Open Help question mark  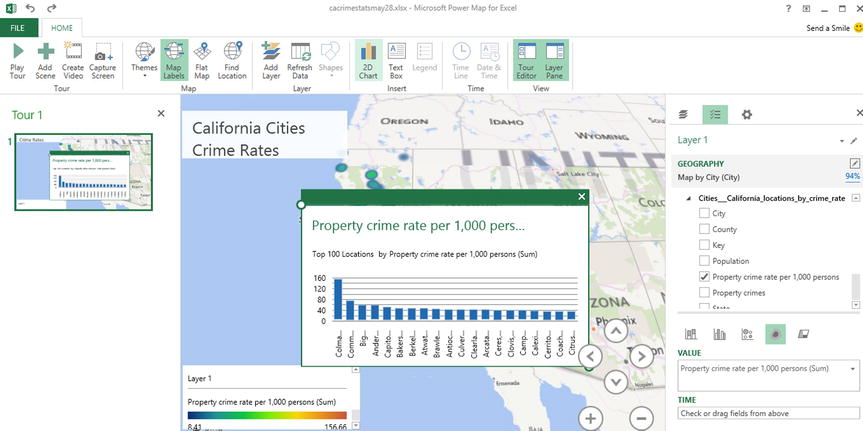pyautogui.click(x=789, y=8)
